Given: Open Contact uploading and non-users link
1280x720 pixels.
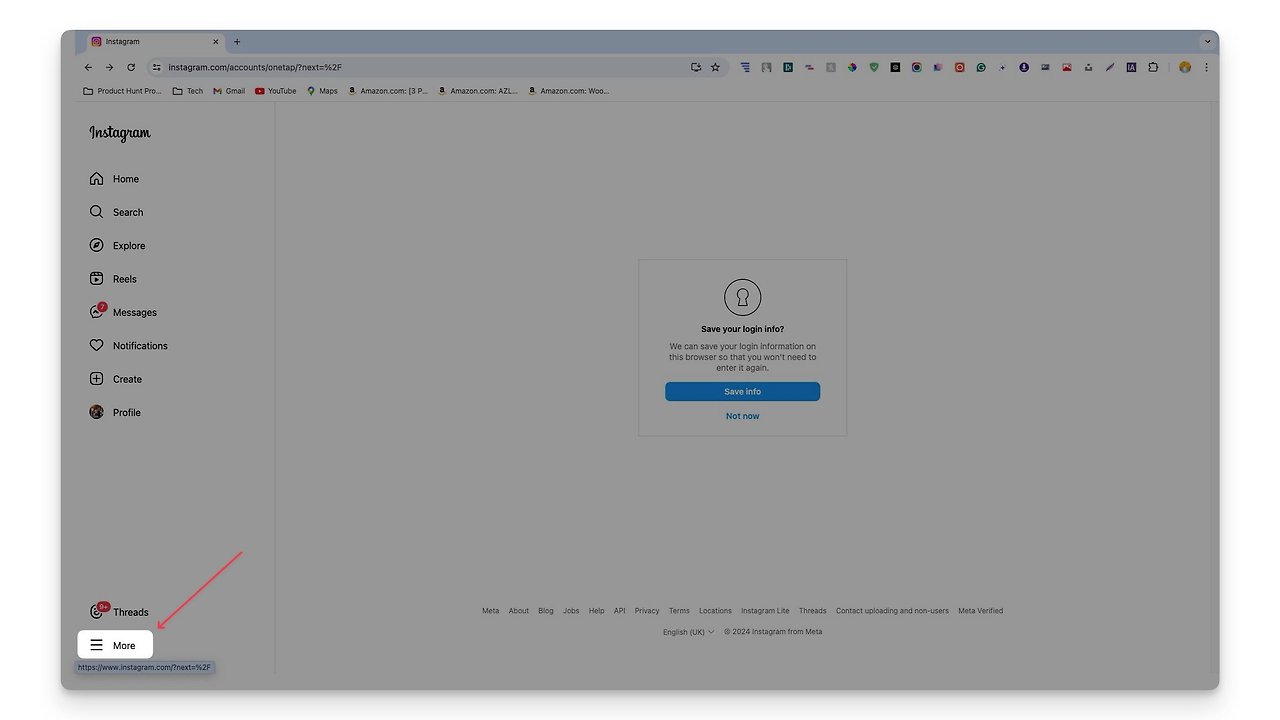Looking at the screenshot, I should [892, 611].
